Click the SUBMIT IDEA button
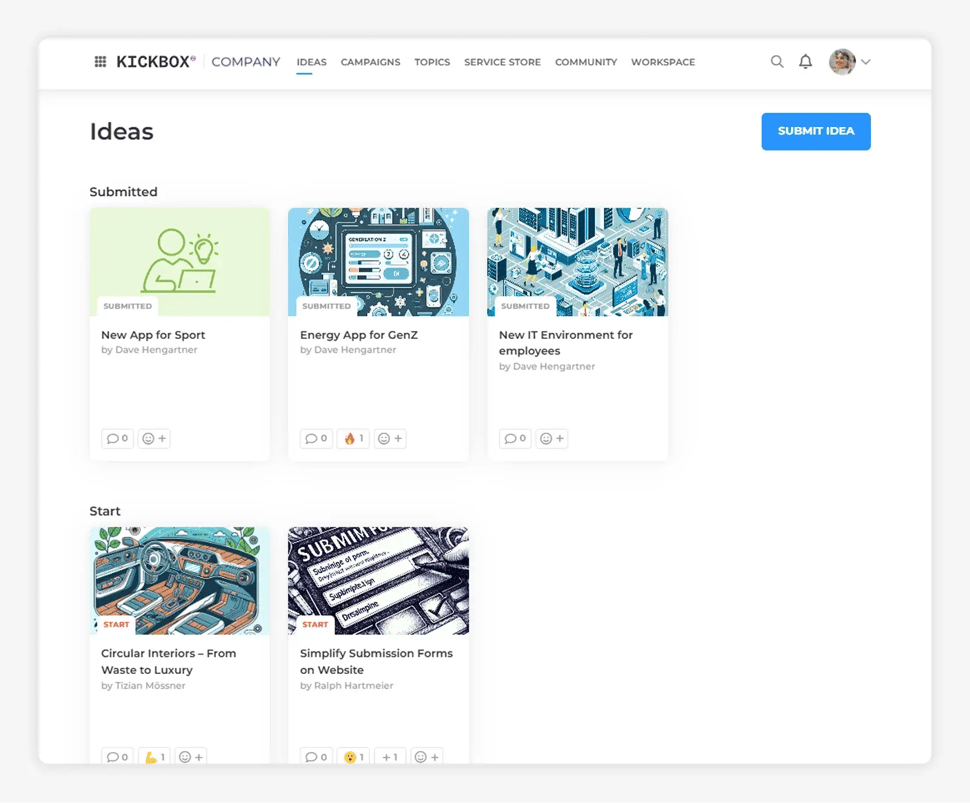The height and width of the screenshot is (803, 970). 815,131
